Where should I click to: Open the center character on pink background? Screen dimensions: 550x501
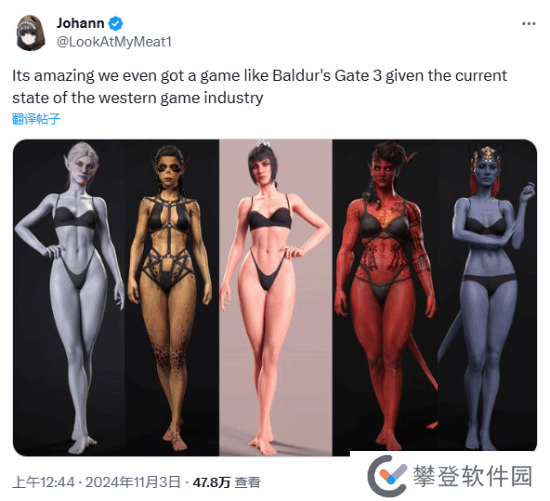click(276, 298)
